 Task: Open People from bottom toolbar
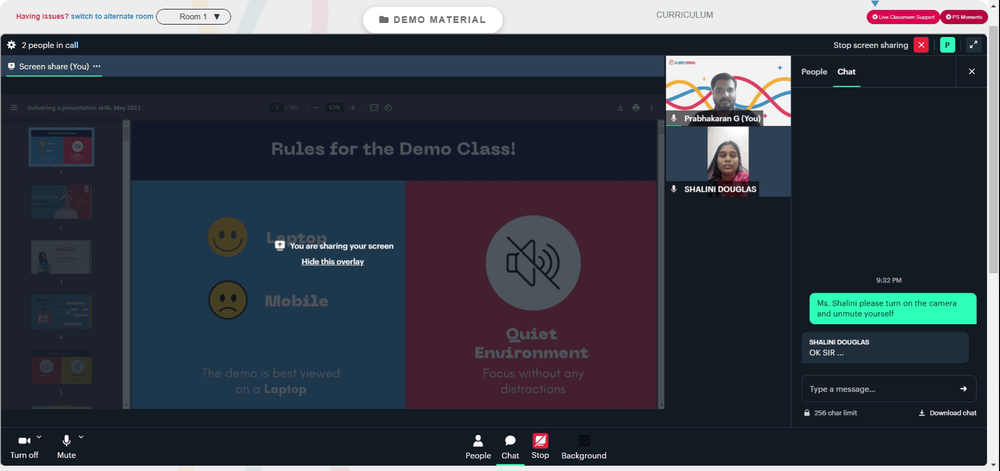478,447
